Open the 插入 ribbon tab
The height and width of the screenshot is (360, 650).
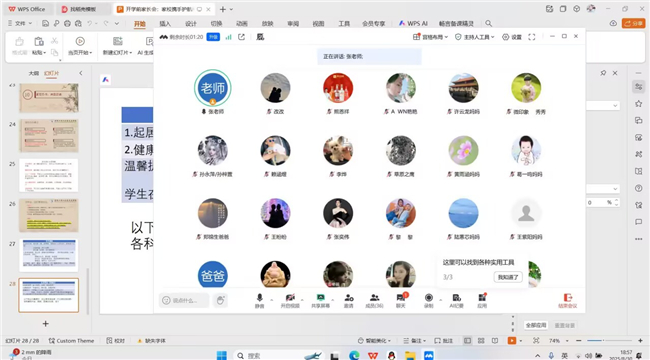[165, 24]
